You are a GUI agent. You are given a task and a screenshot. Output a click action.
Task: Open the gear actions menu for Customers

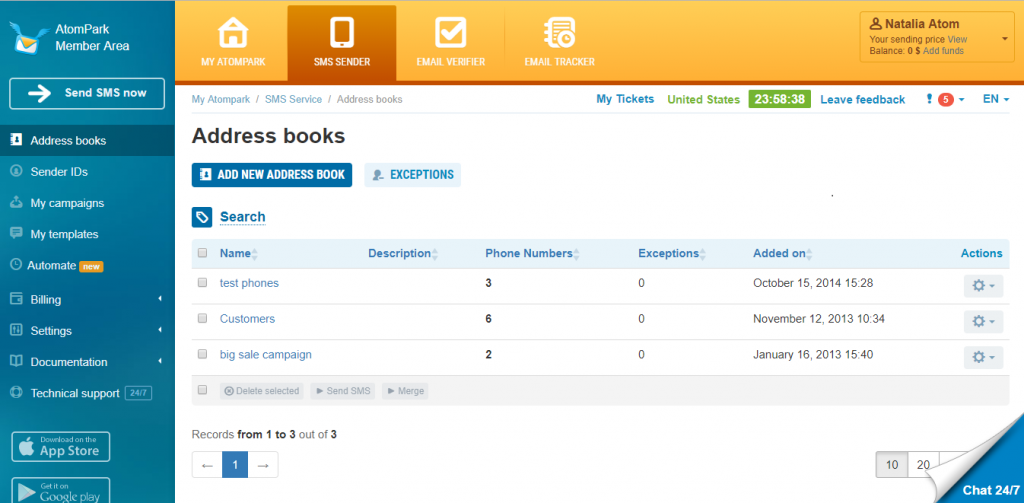983,321
